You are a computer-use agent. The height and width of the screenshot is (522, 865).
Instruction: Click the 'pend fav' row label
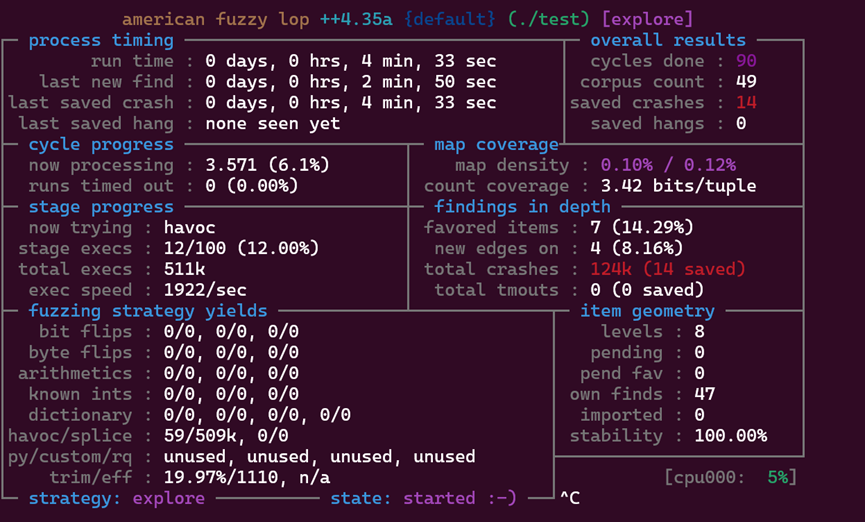[621, 375]
